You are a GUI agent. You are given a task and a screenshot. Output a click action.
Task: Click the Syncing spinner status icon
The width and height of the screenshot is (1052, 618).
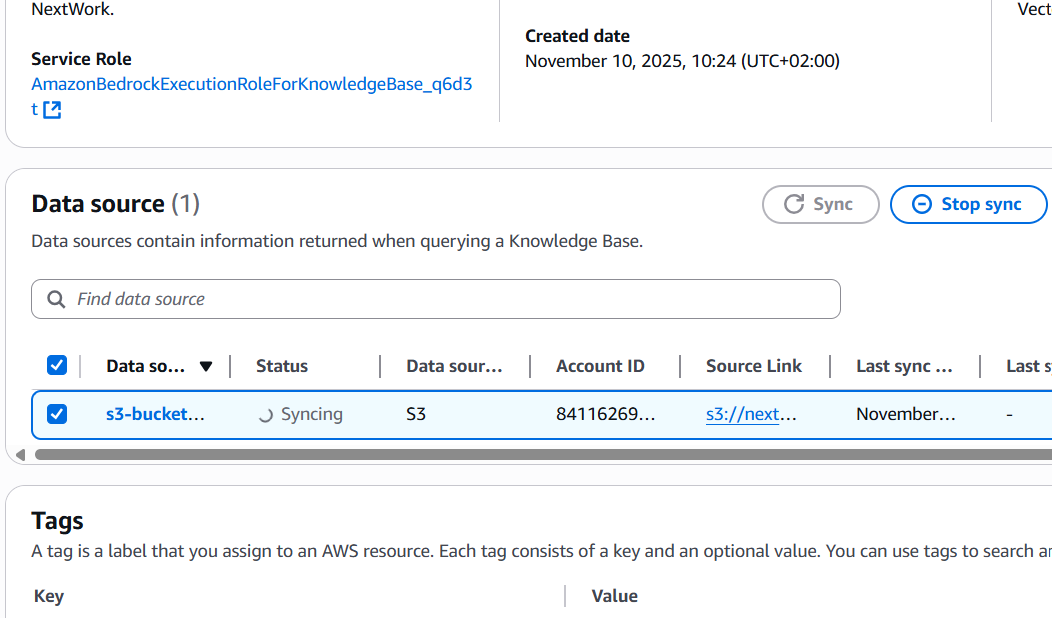coord(265,415)
